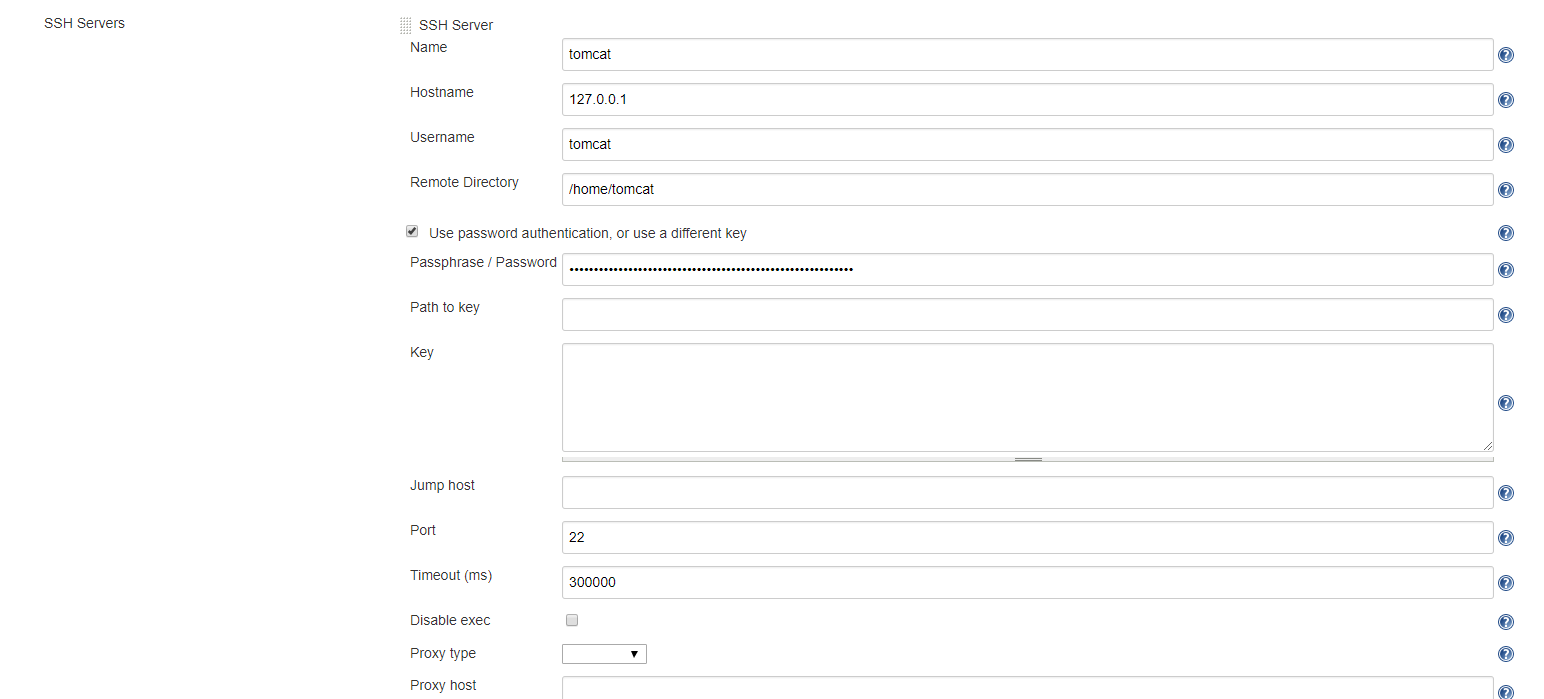Click the Key textarea resize bar
The image size is (1544, 699).
click(1027, 459)
